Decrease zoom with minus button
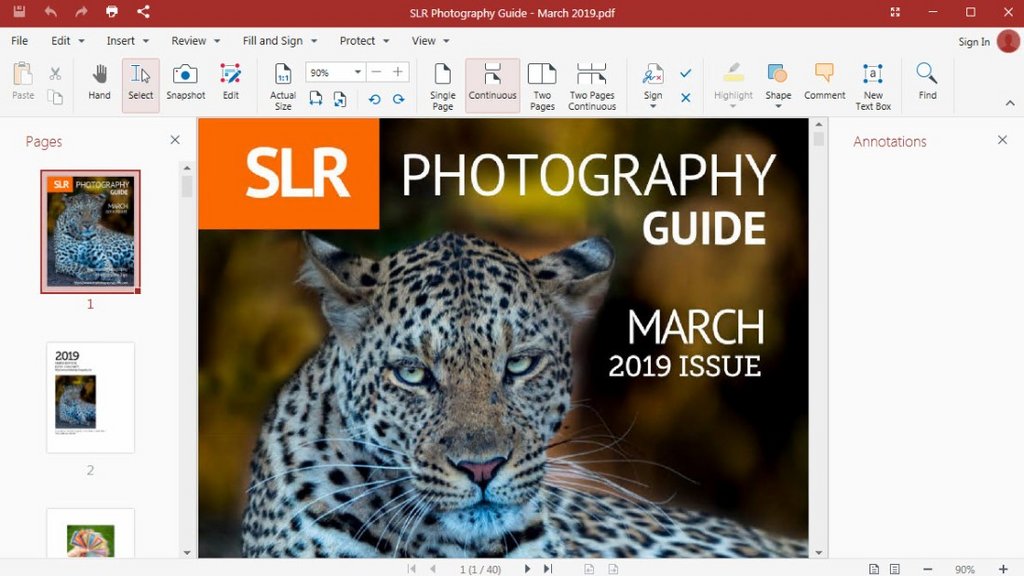The height and width of the screenshot is (576, 1024). tap(376, 72)
